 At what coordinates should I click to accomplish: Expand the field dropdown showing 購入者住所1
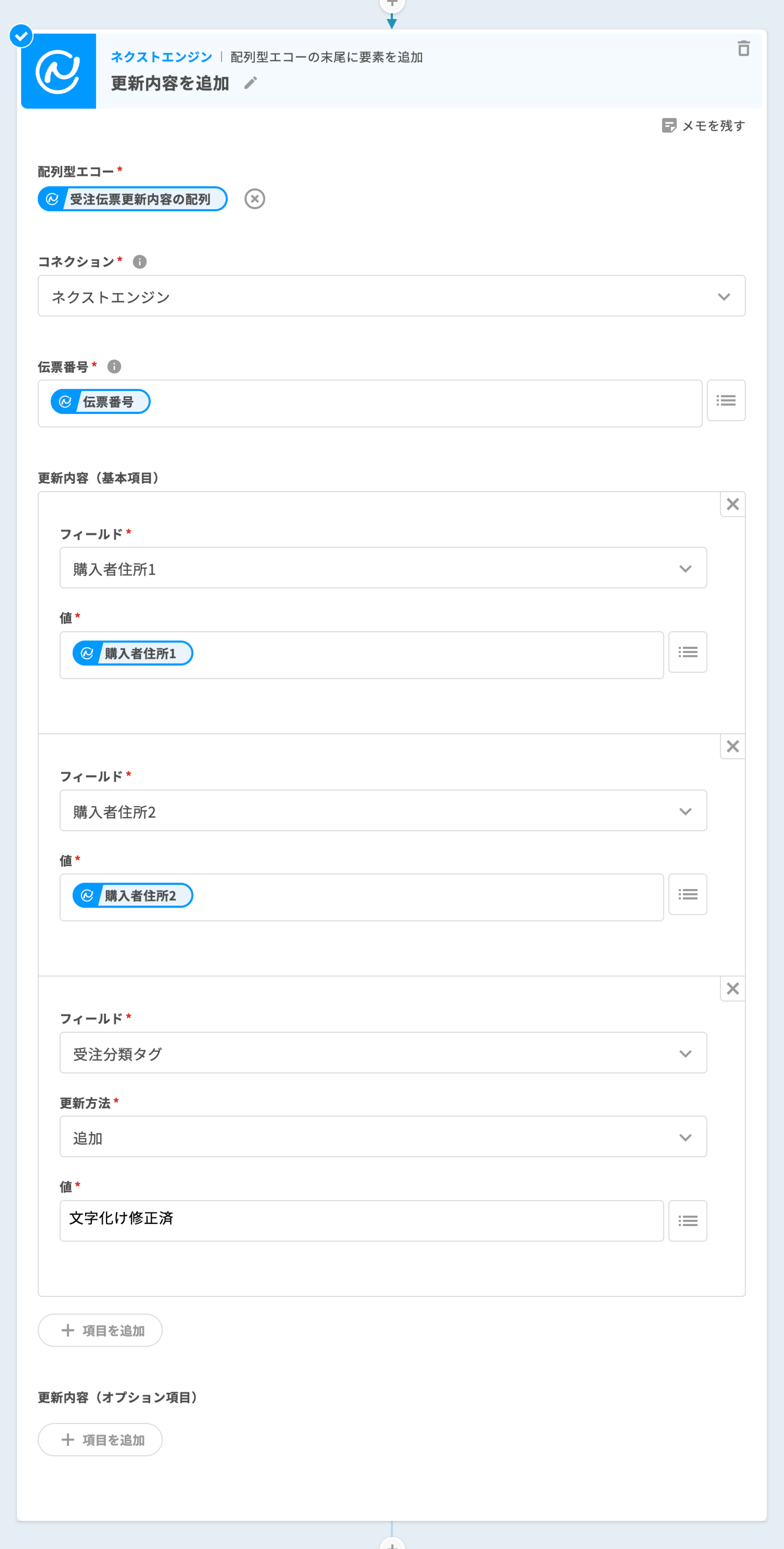(x=383, y=568)
